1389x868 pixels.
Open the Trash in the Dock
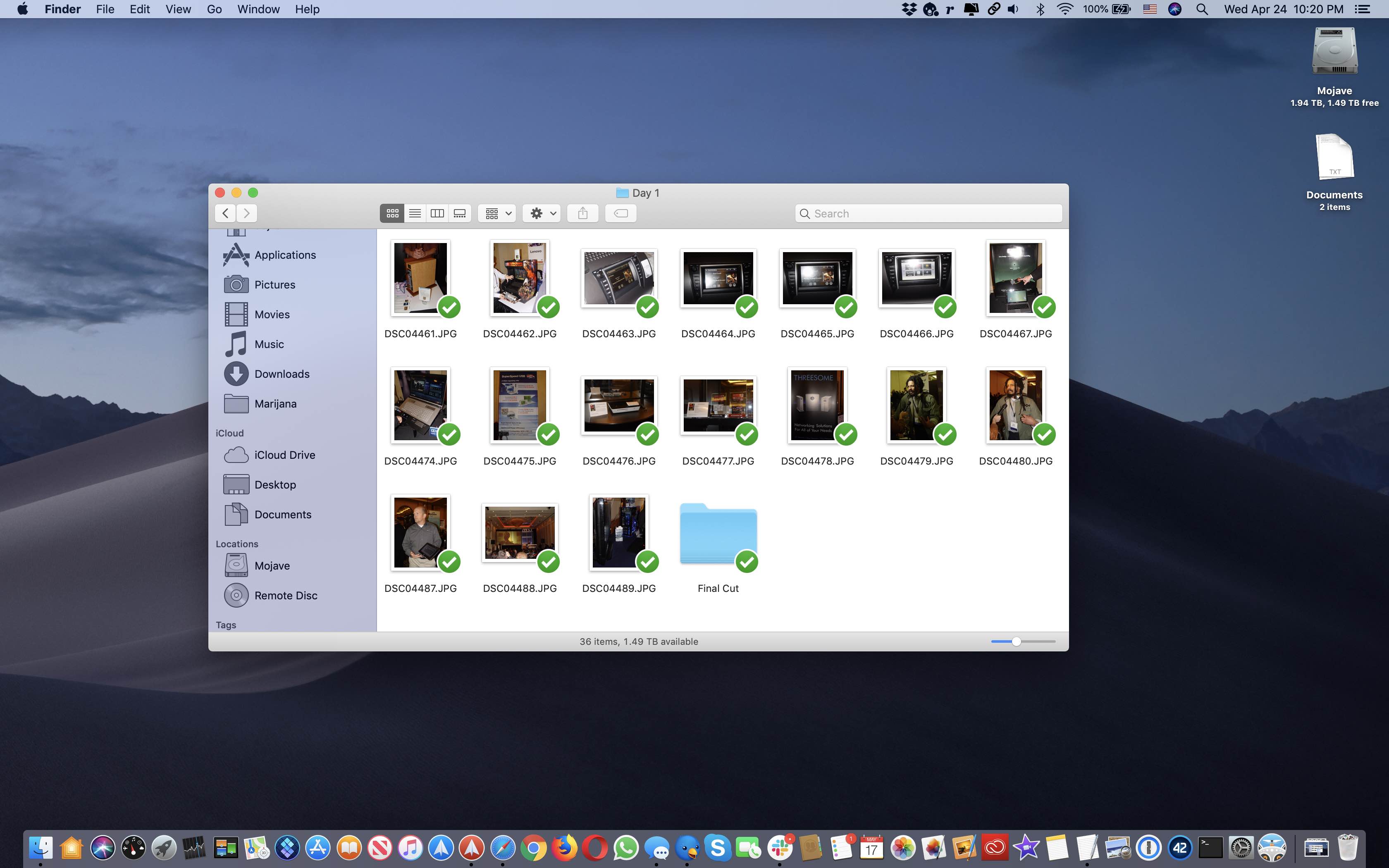click(x=1348, y=847)
